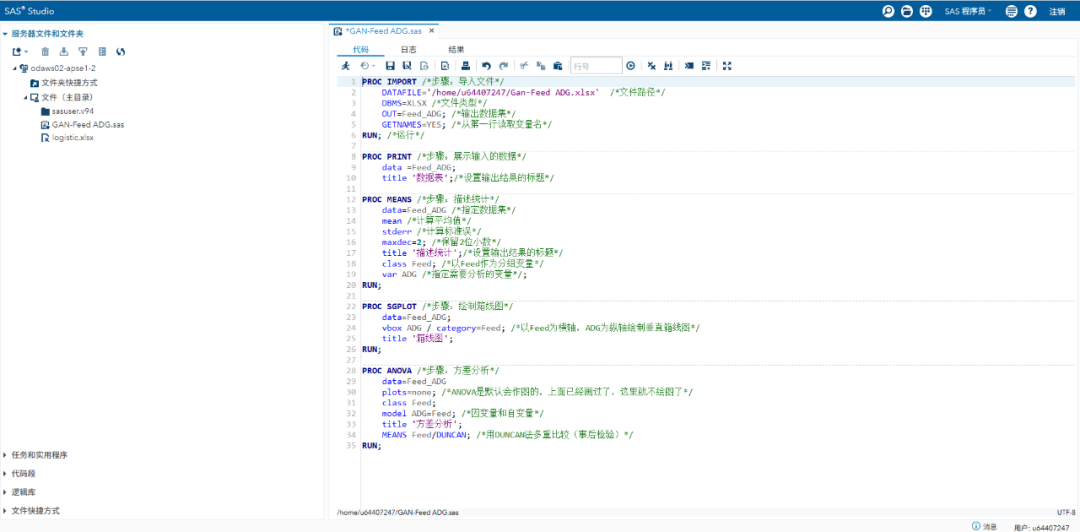The width and height of the screenshot is (1080, 532).
Task: Undo the last edit in code editor
Action: [487, 66]
